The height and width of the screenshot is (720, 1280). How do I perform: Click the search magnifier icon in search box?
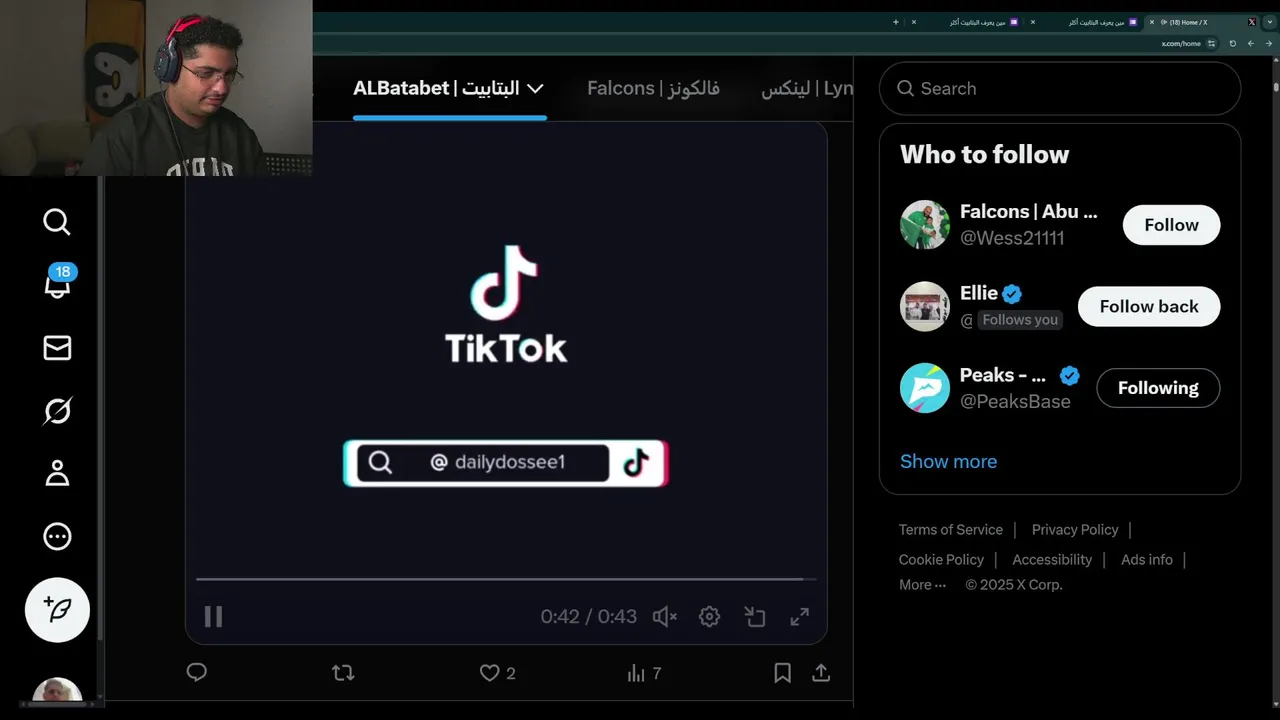pos(905,88)
